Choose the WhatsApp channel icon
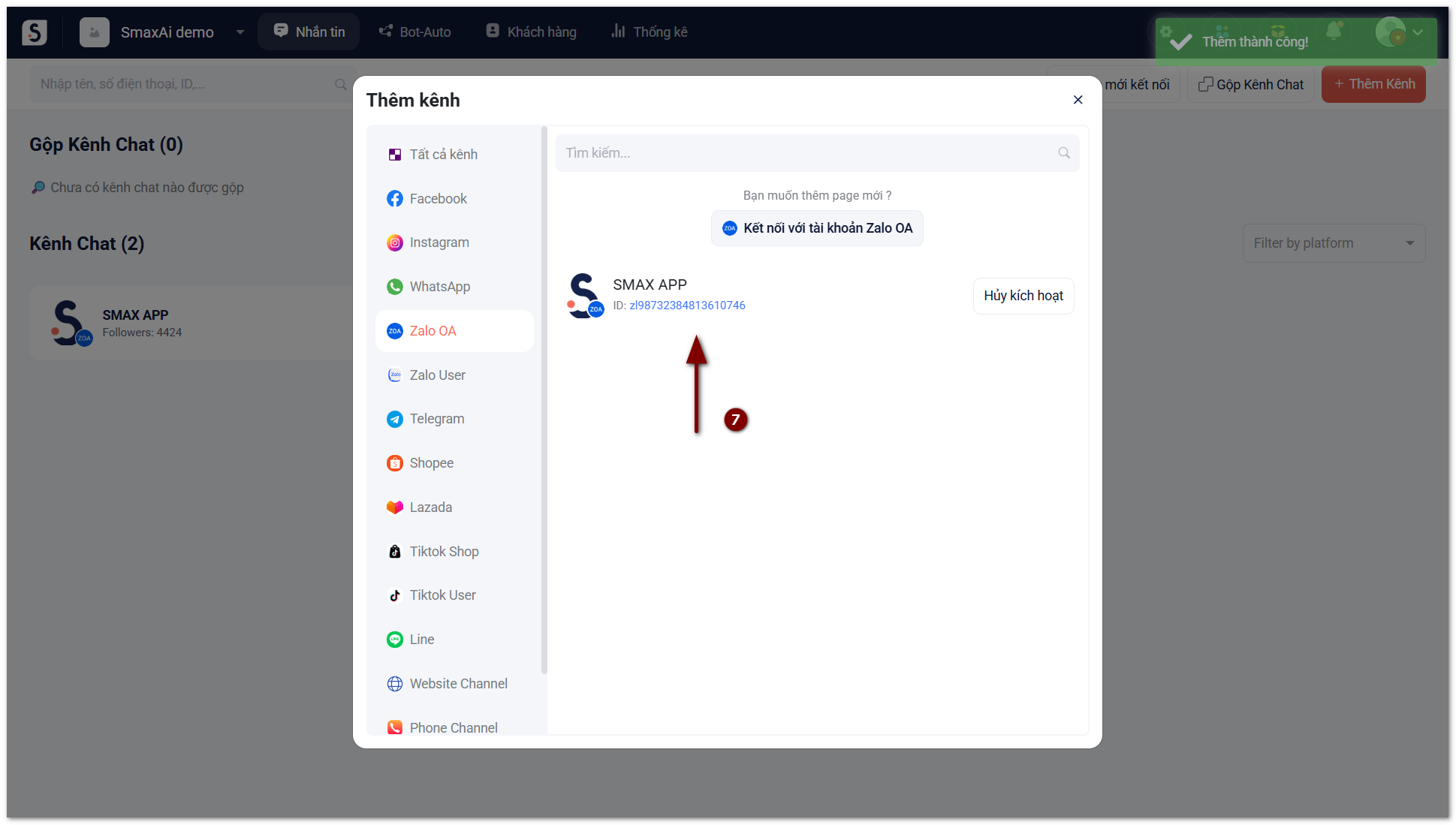The height and width of the screenshot is (825, 1456). coord(394,287)
